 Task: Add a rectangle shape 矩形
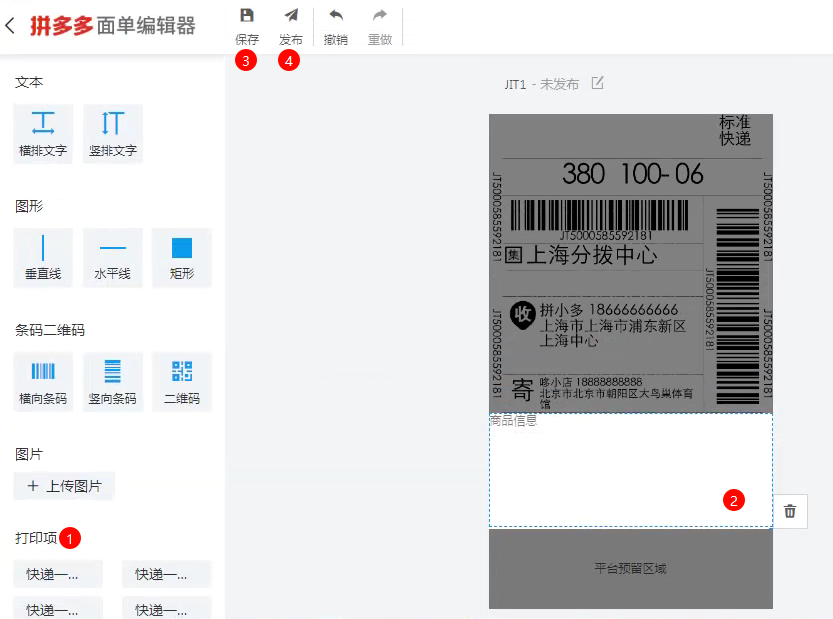click(x=182, y=258)
